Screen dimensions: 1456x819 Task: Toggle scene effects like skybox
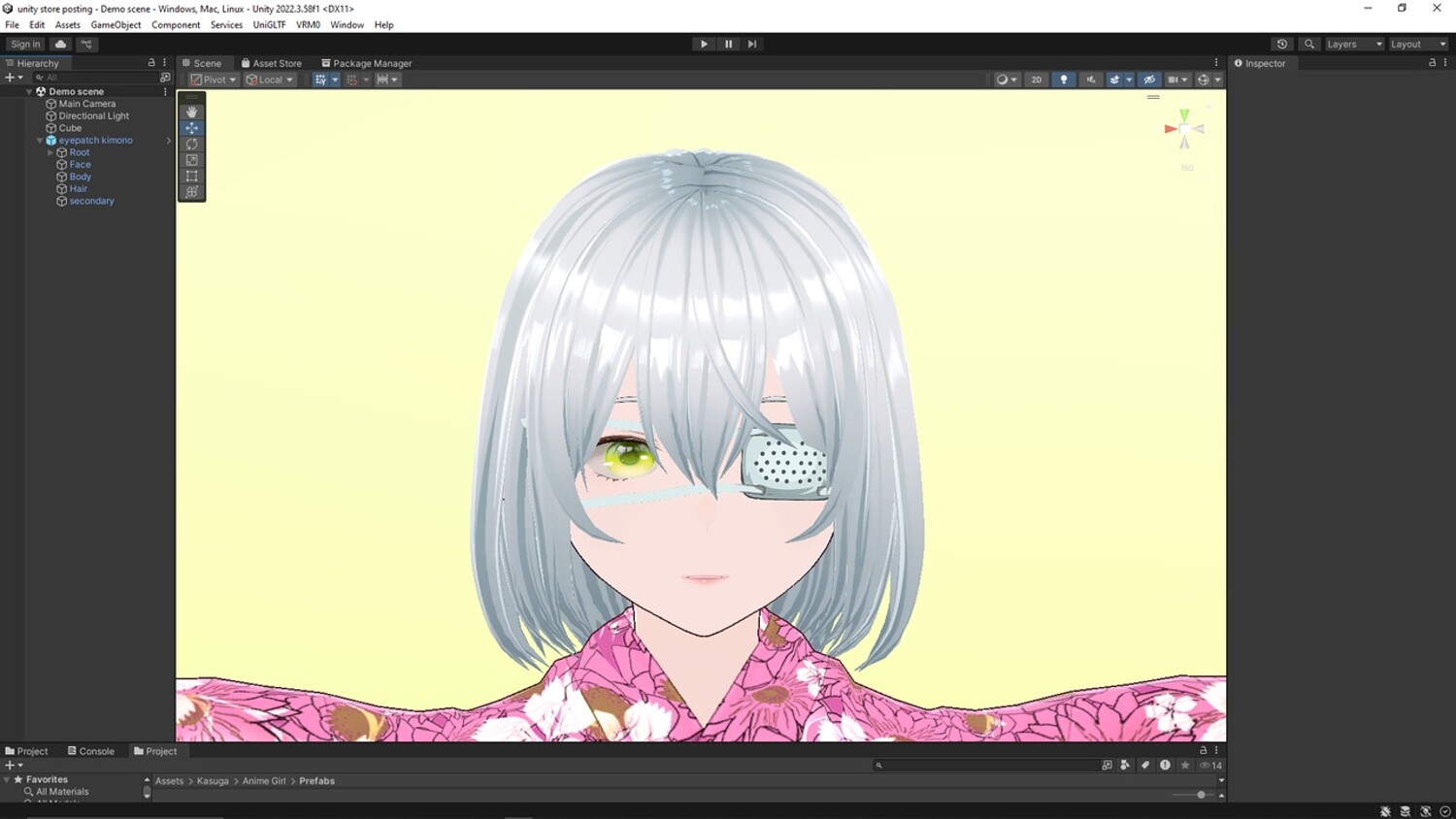tap(1115, 80)
